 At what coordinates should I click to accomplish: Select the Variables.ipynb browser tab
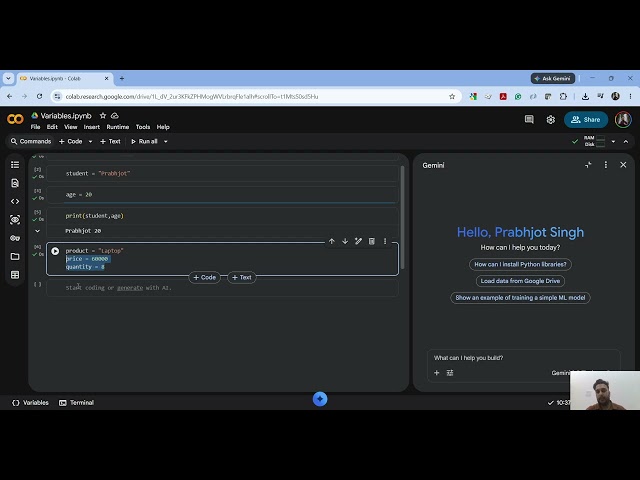(64, 78)
